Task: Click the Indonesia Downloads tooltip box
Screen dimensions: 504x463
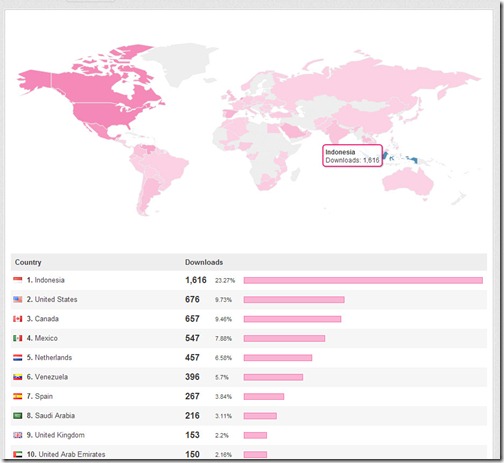Action: pyautogui.click(x=352, y=156)
